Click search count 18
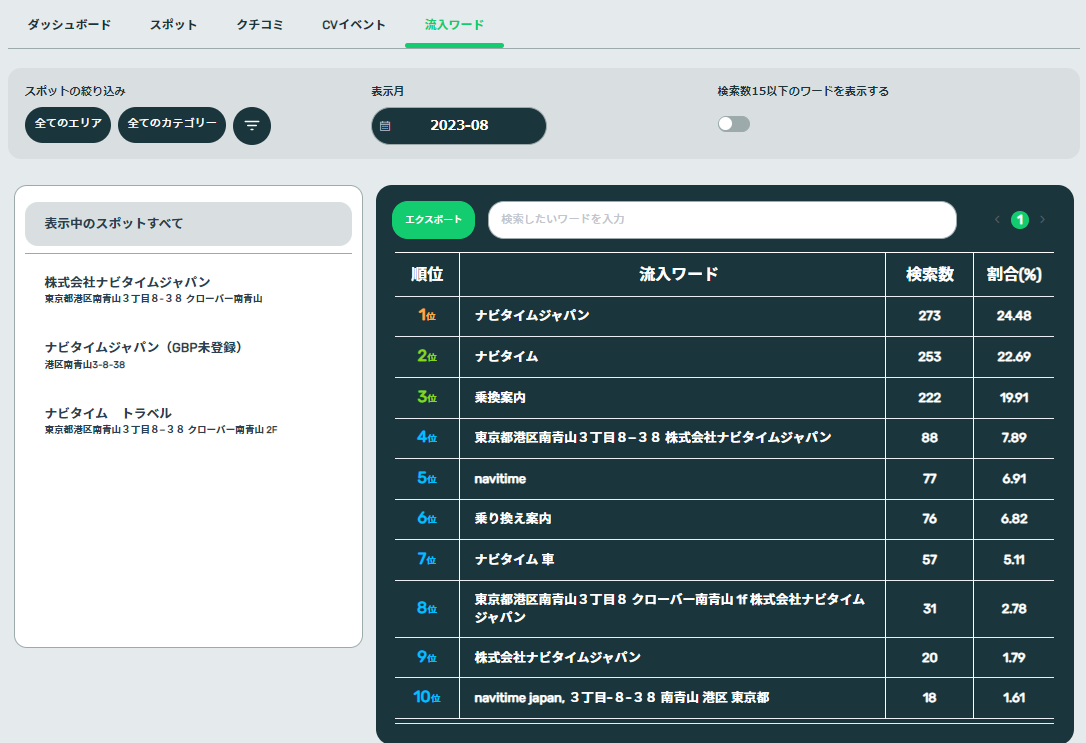This screenshot has height=743, width=1086. [929, 698]
